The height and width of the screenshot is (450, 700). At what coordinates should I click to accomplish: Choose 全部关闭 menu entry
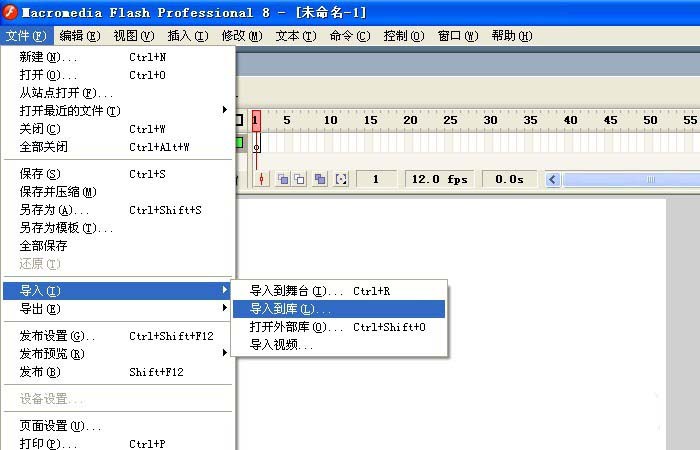118,147
